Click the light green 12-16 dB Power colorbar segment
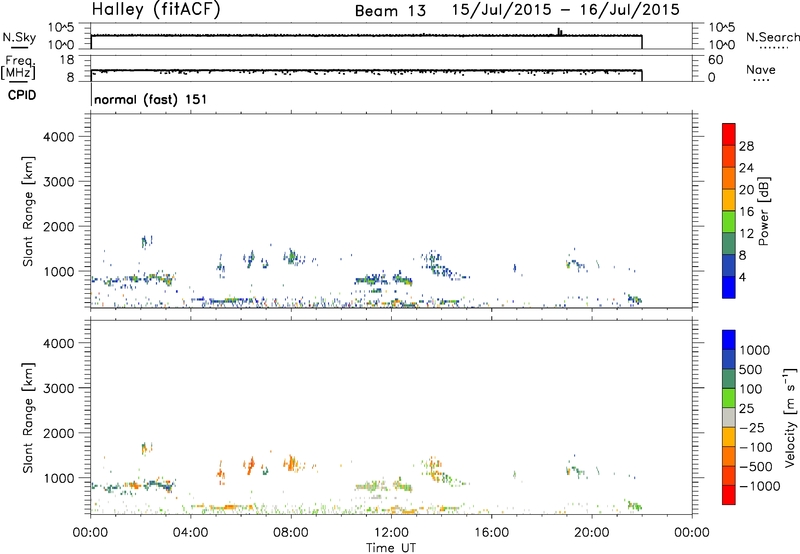800x554 pixels. (729, 221)
